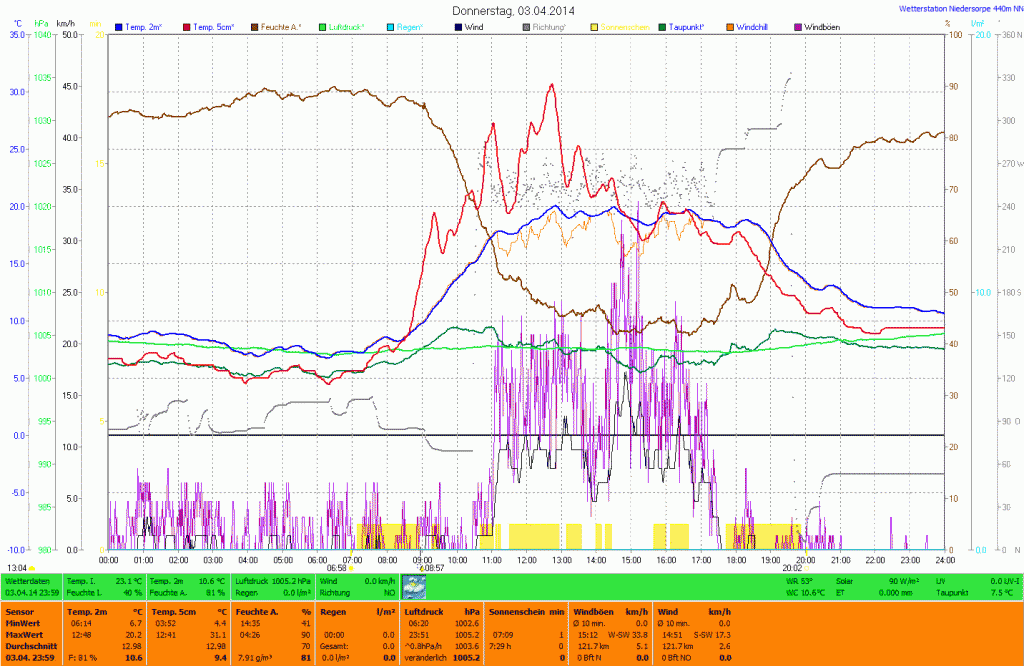Click the 'W-SW 33.8' gust maximum value

(x=628, y=635)
